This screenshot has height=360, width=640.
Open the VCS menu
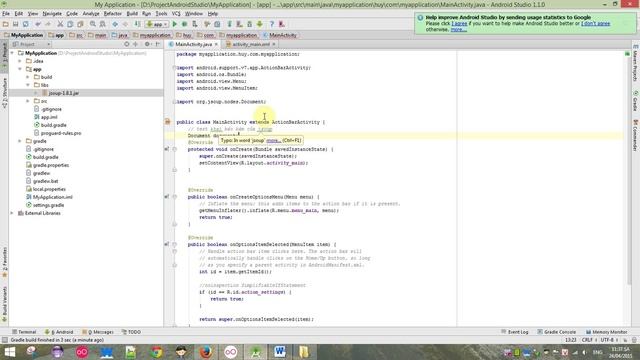coord(176,13)
